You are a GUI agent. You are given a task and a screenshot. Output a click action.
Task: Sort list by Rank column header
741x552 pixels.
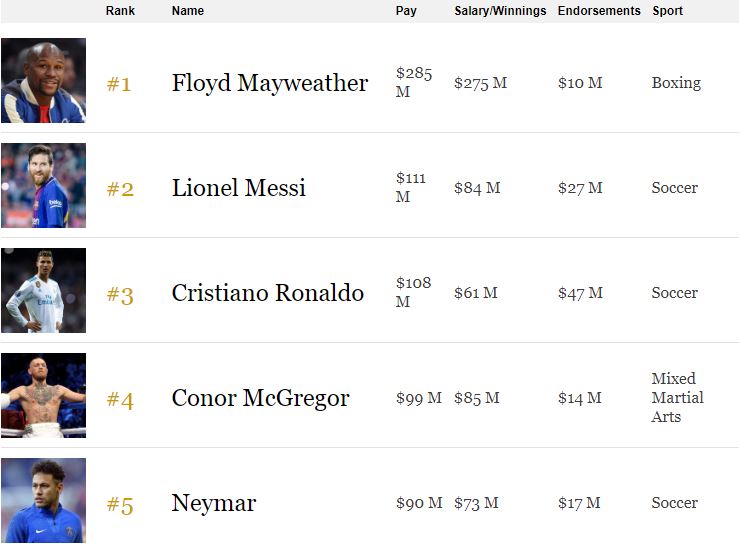pos(120,10)
